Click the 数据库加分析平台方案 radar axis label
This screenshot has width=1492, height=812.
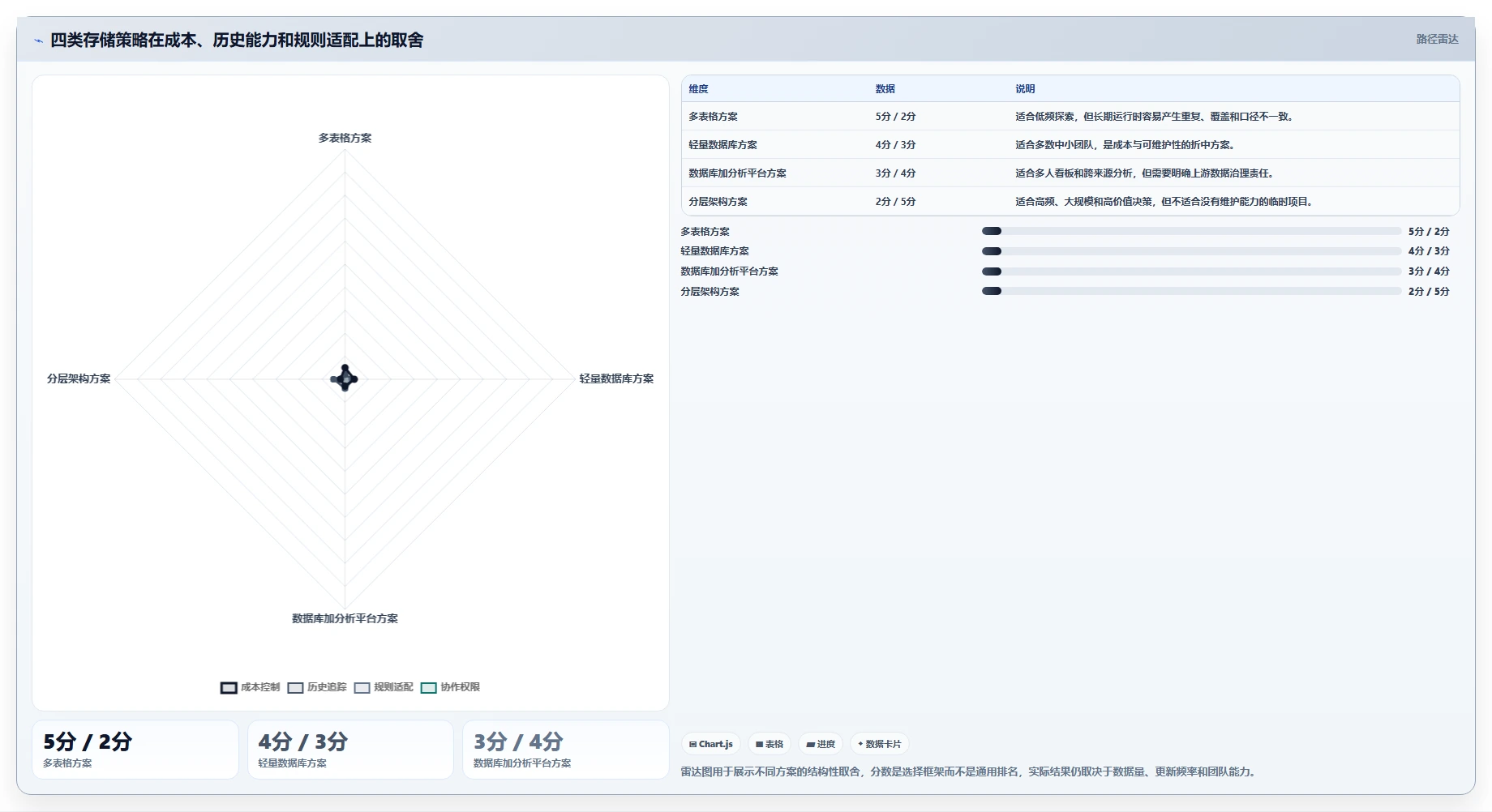[345, 619]
